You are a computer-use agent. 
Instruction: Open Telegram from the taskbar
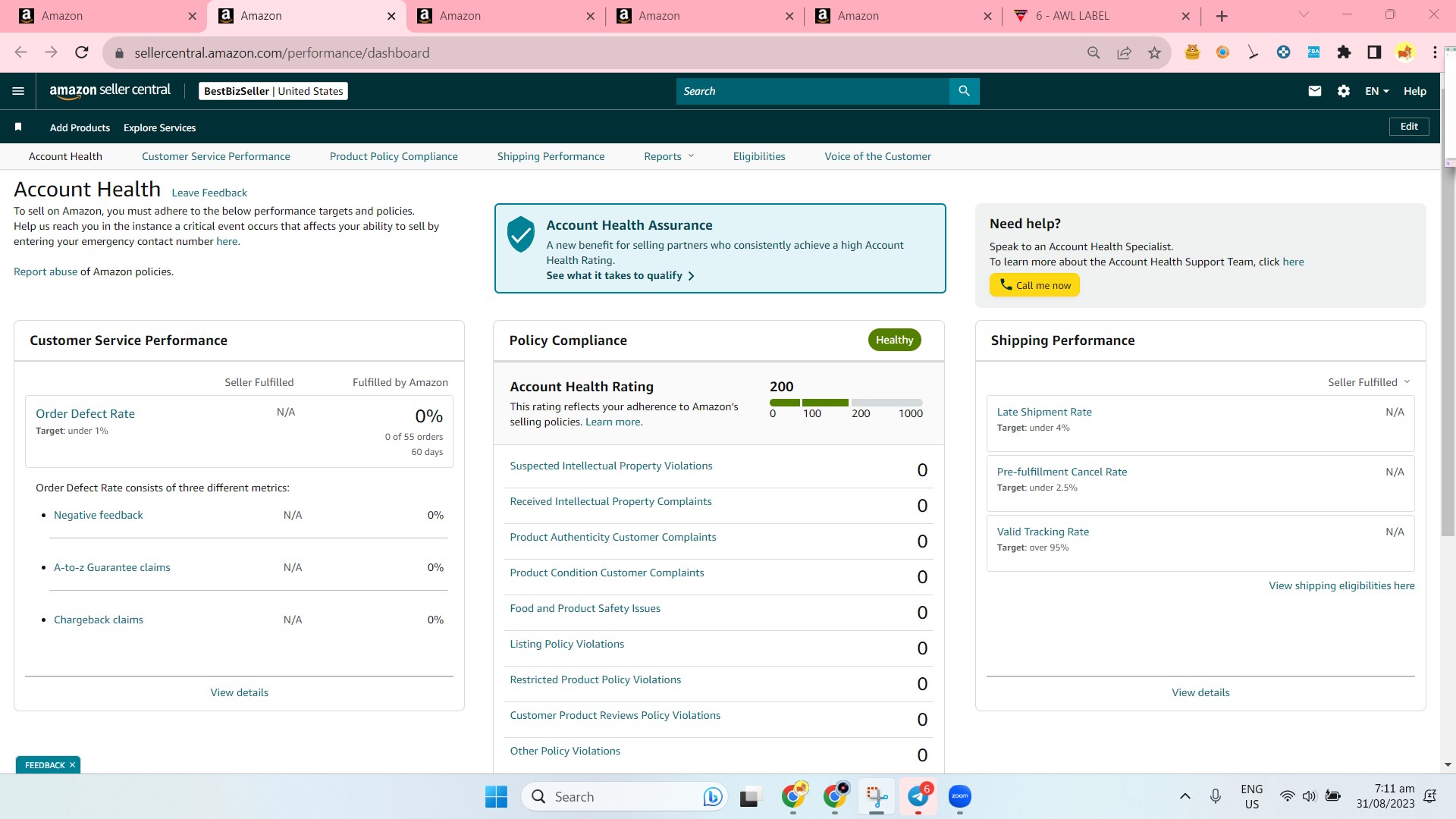[x=918, y=796]
